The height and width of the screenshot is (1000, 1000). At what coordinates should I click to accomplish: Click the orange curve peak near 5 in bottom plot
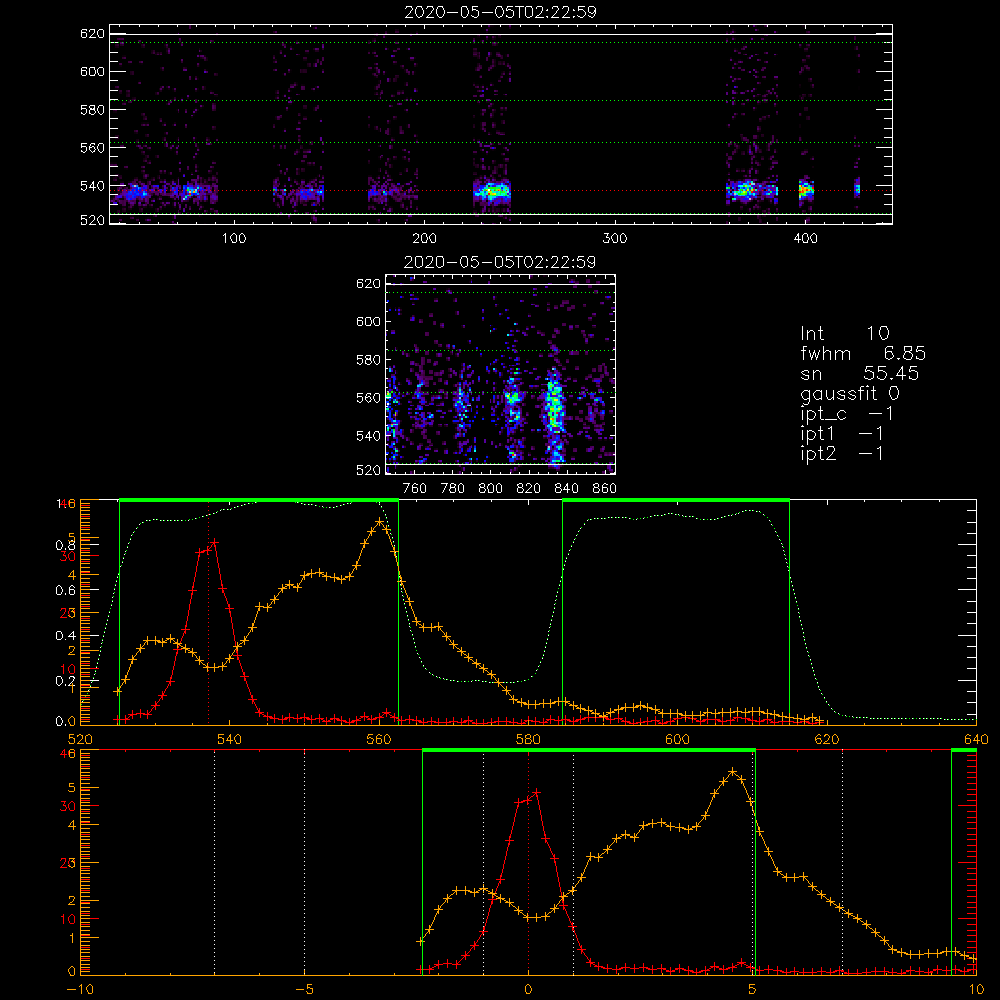coord(733,772)
